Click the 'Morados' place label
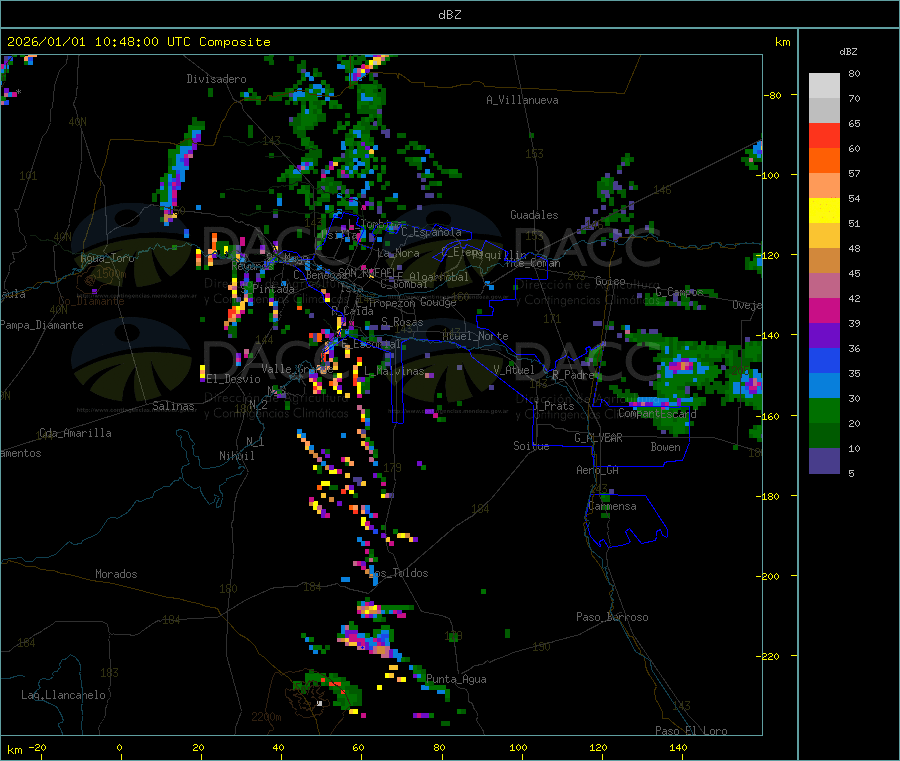Viewport: 900px width, 761px height. click(x=116, y=574)
